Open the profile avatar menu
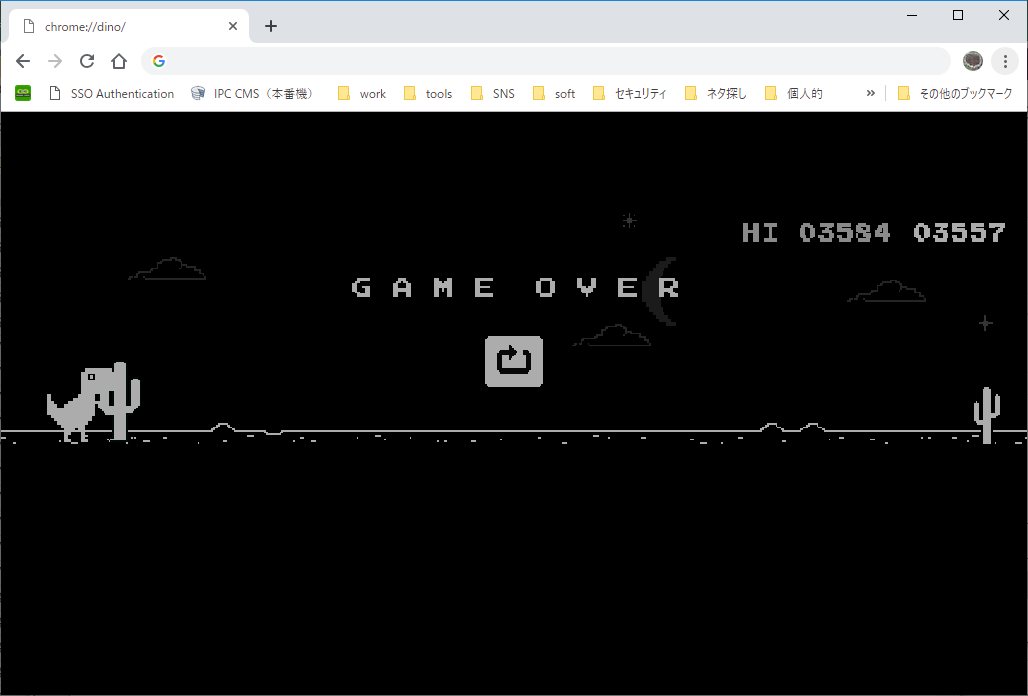 point(973,61)
